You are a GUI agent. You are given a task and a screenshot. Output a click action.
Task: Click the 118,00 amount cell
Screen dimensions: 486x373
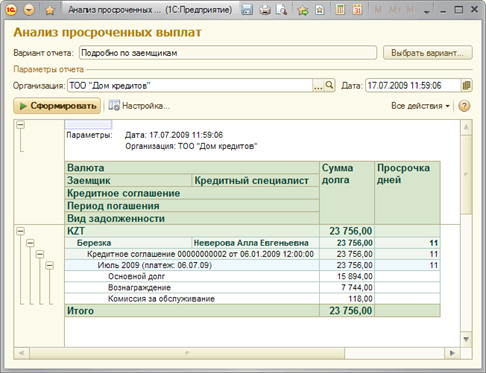coord(347,299)
